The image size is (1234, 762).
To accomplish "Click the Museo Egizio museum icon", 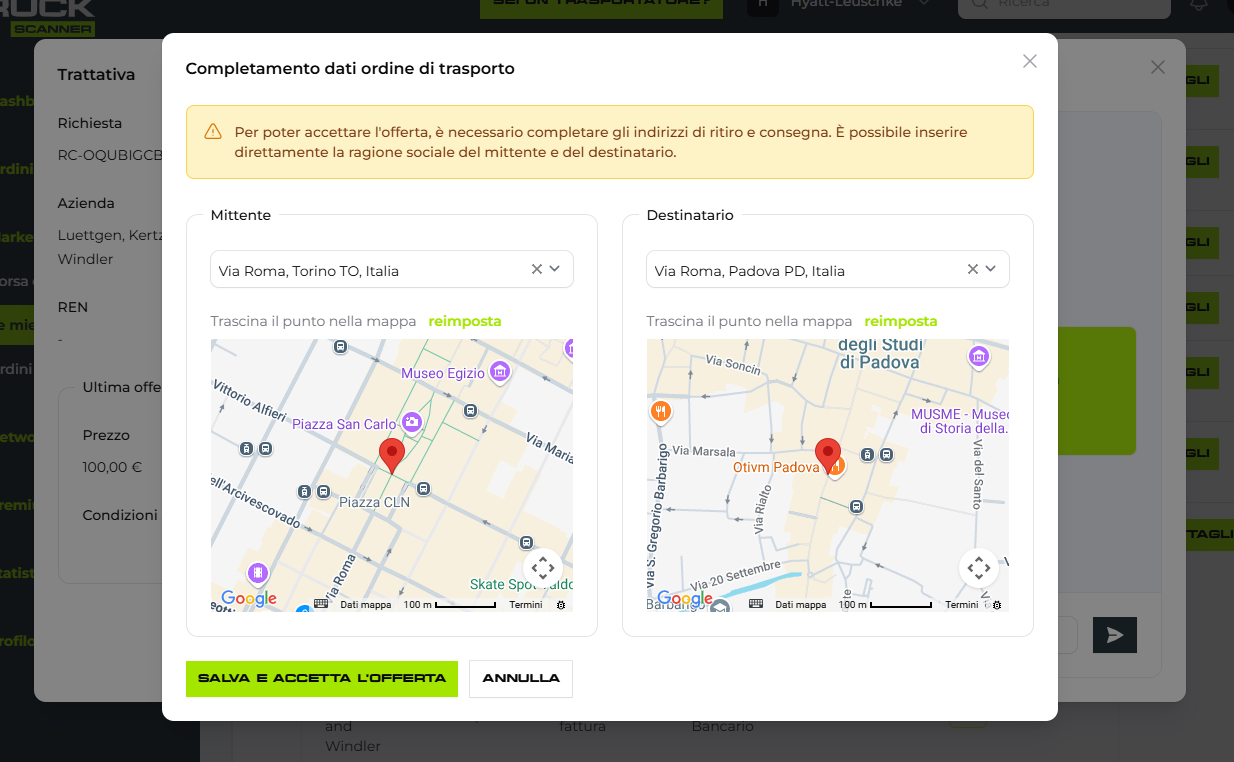I will (x=500, y=373).
